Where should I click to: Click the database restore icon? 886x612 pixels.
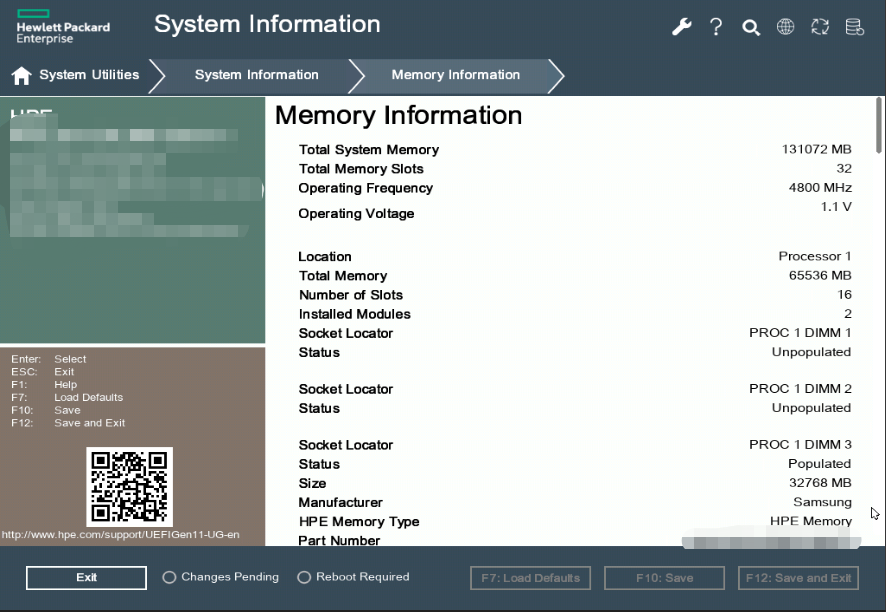[x=855, y=27]
